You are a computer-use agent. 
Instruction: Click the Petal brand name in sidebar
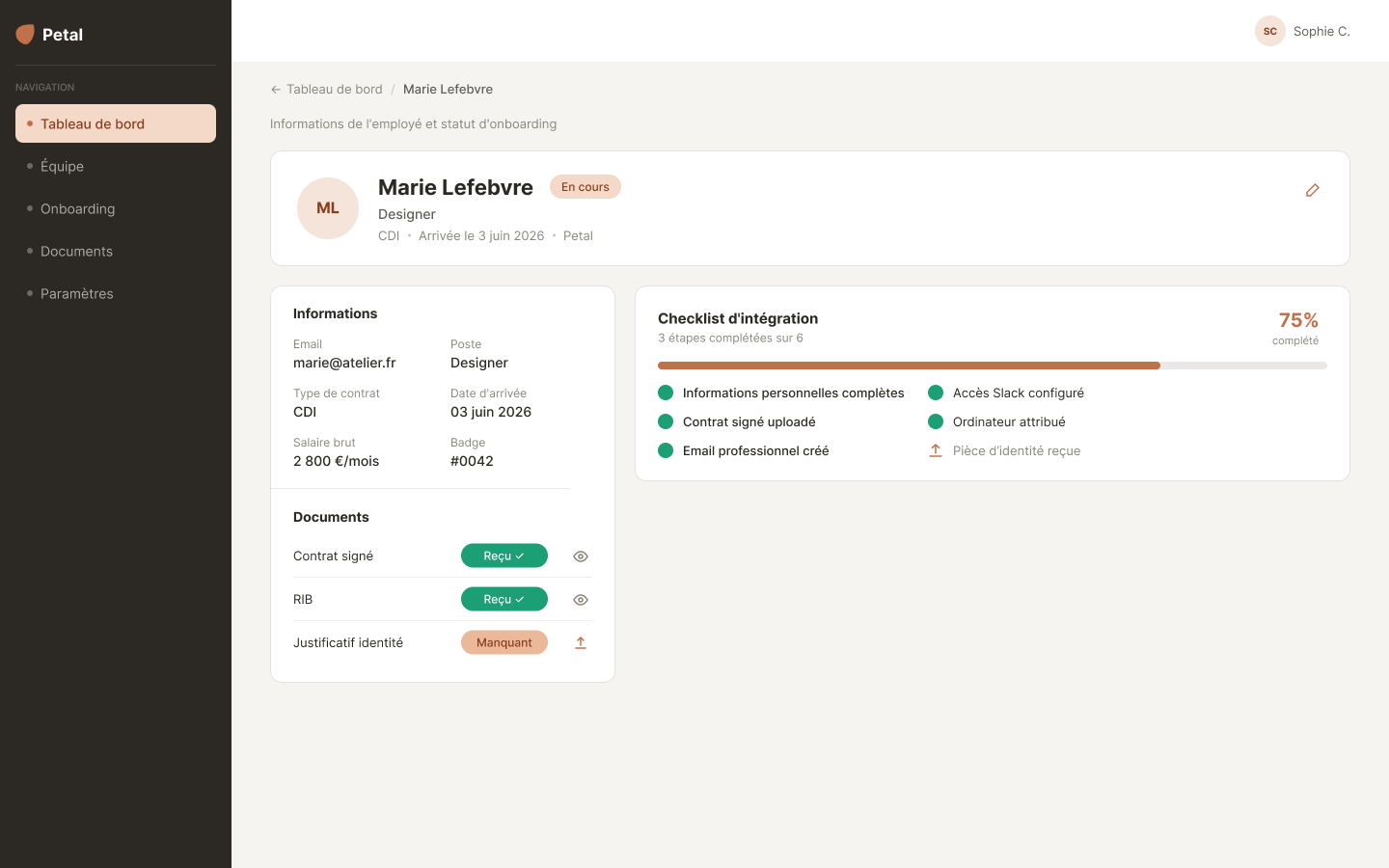point(63,35)
